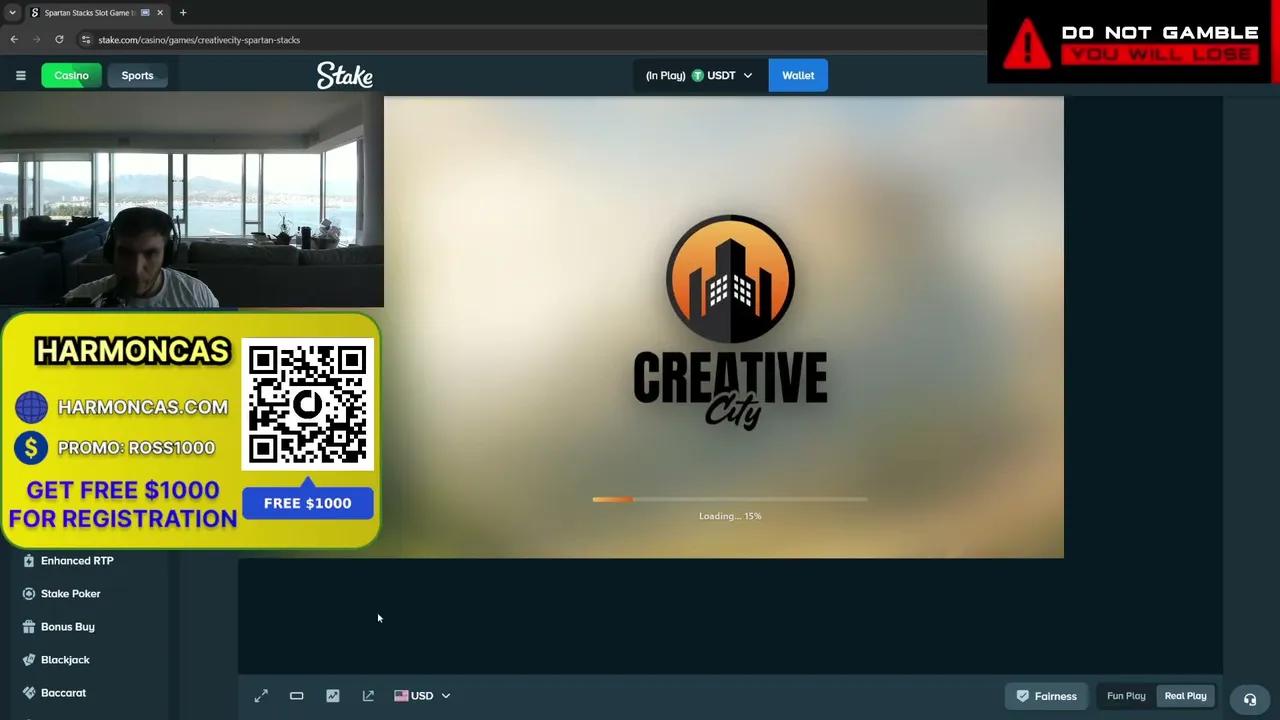The height and width of the screenshot is (720, 1280).
Task: Click the FREE $1000 banner button
Action: click(x=308, y=503)
